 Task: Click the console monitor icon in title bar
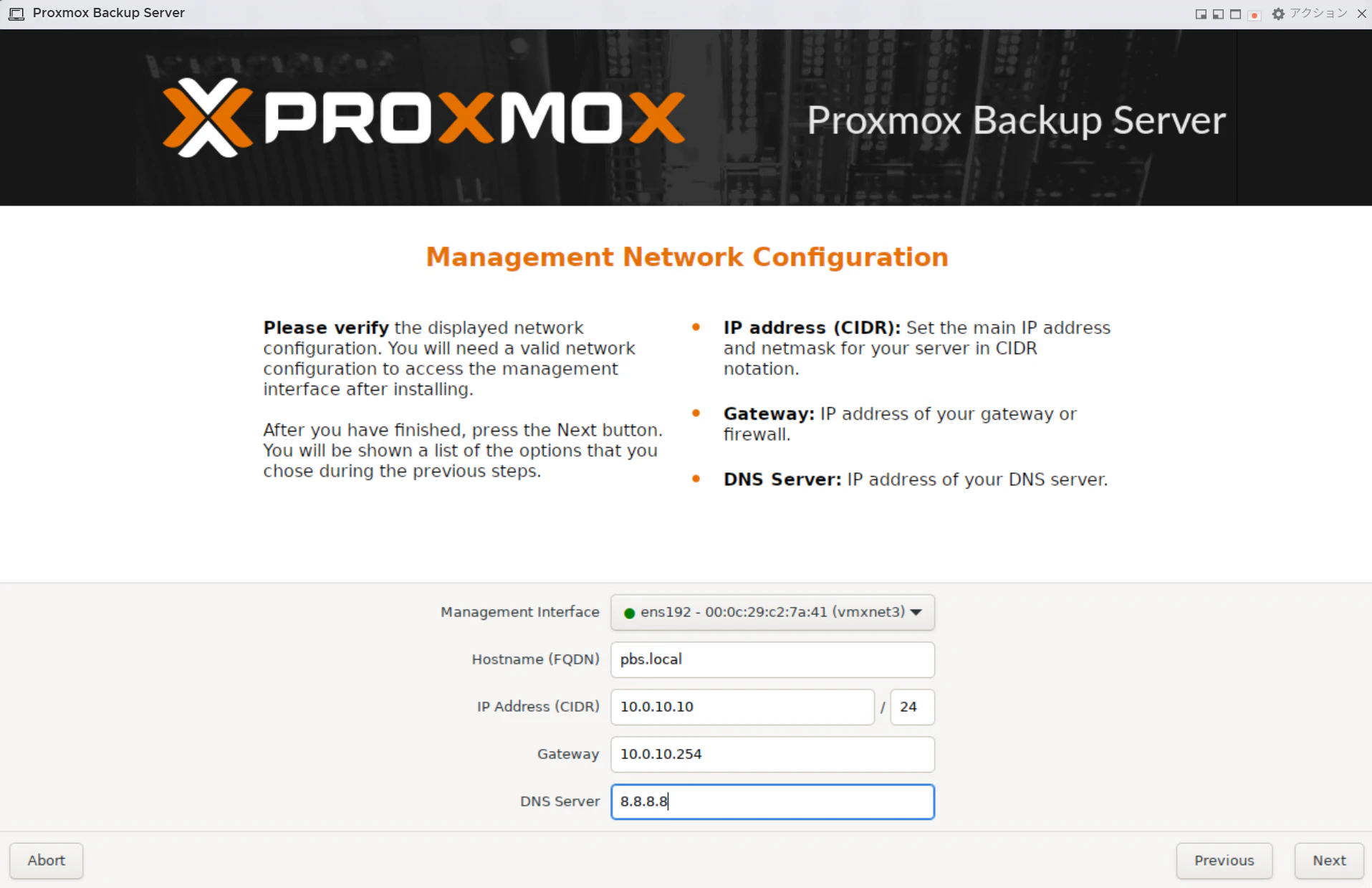pyautogui.click(x=16, y=14)
